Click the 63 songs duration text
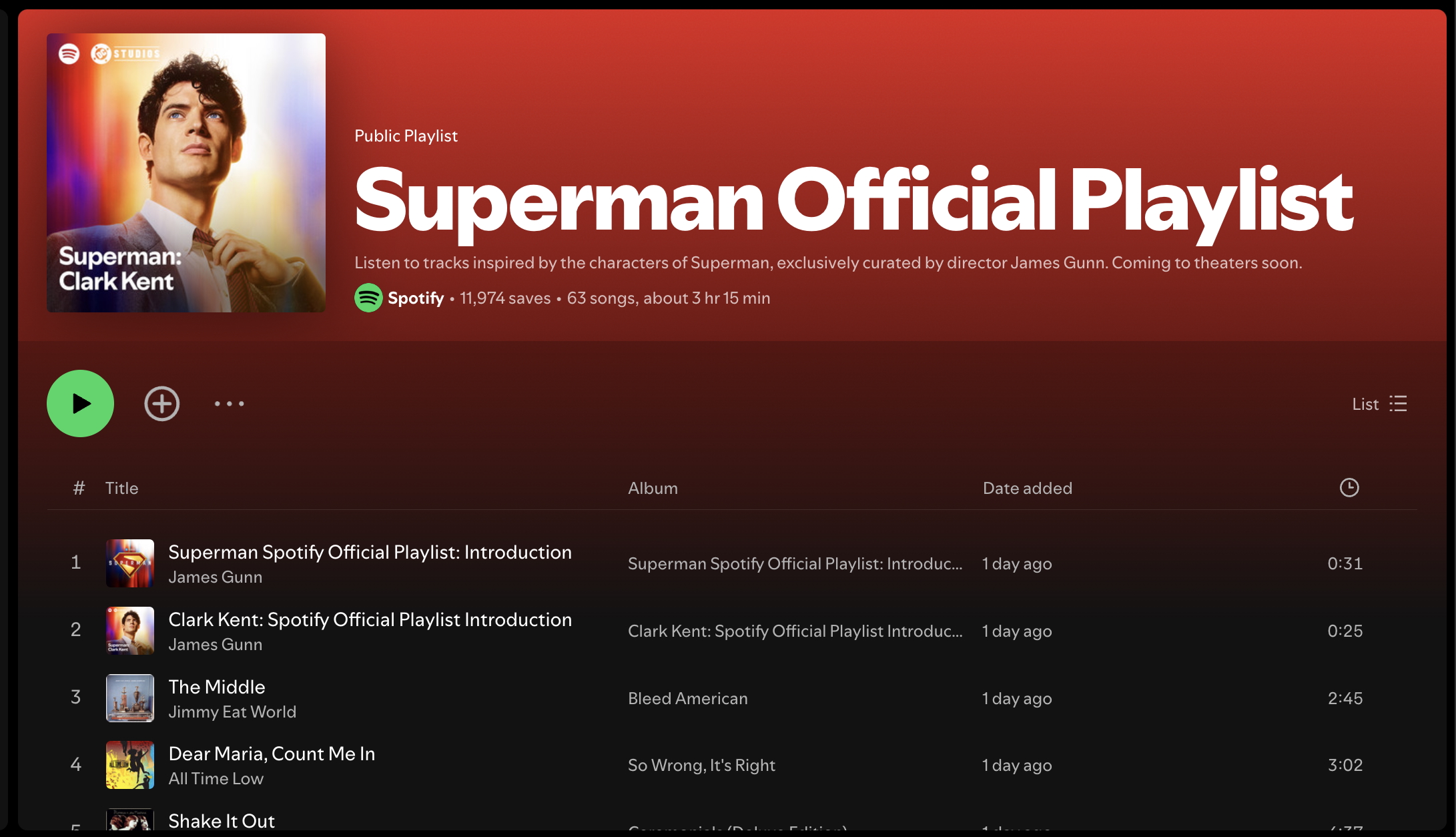The height and width of the screenshot is (837, 1456). coord(669,298)
